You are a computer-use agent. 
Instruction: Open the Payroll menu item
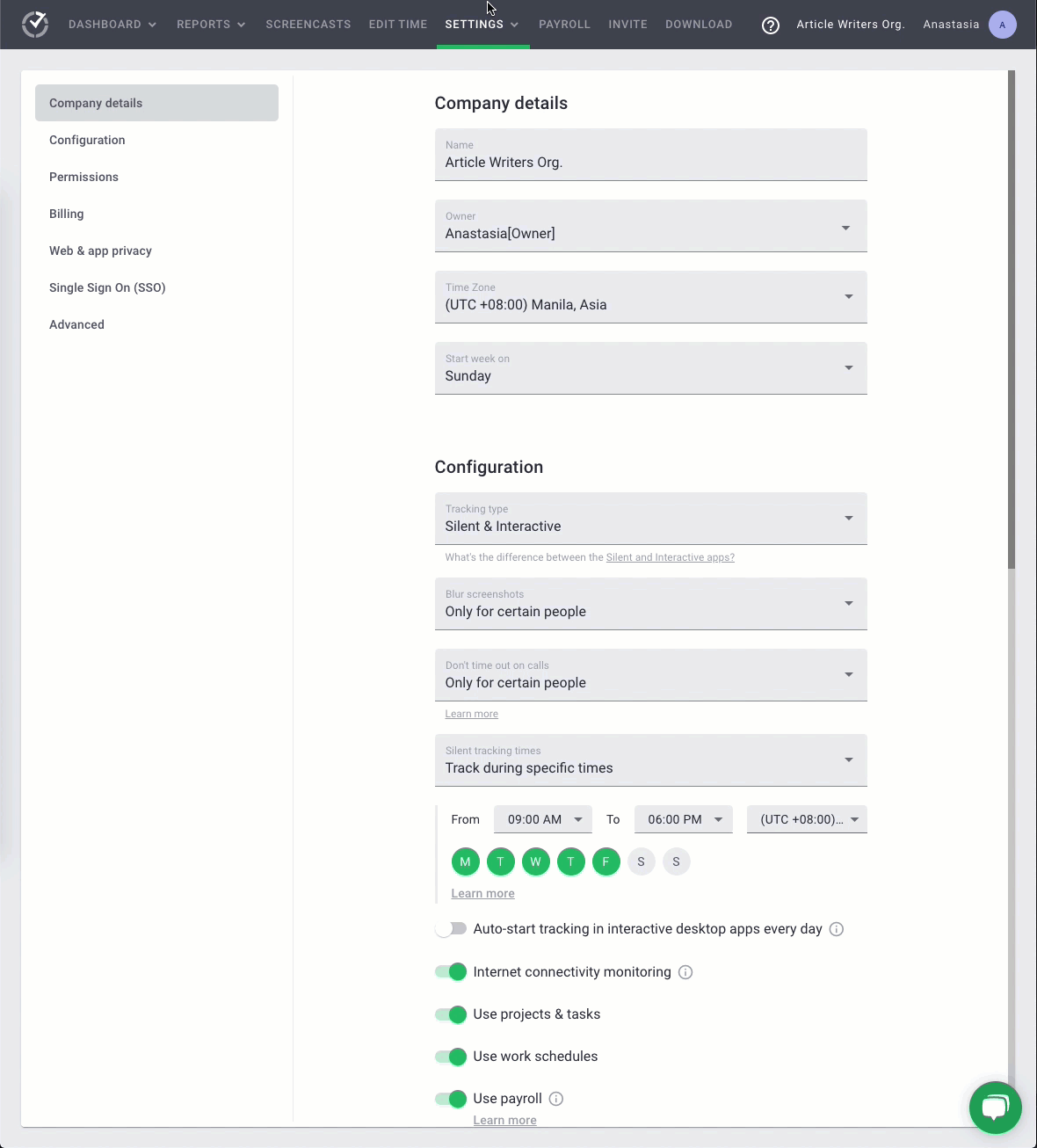(x=564, y=25)
